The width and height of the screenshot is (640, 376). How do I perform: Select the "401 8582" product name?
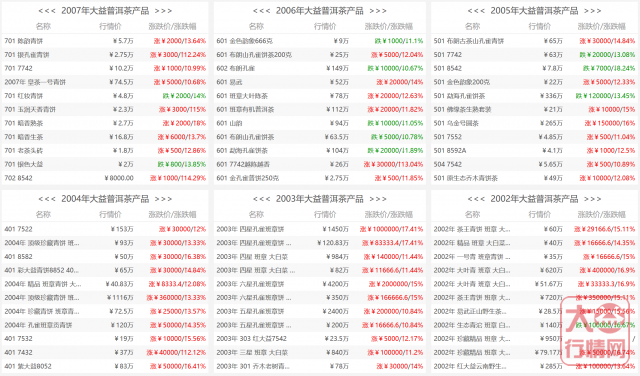point(18,257)
